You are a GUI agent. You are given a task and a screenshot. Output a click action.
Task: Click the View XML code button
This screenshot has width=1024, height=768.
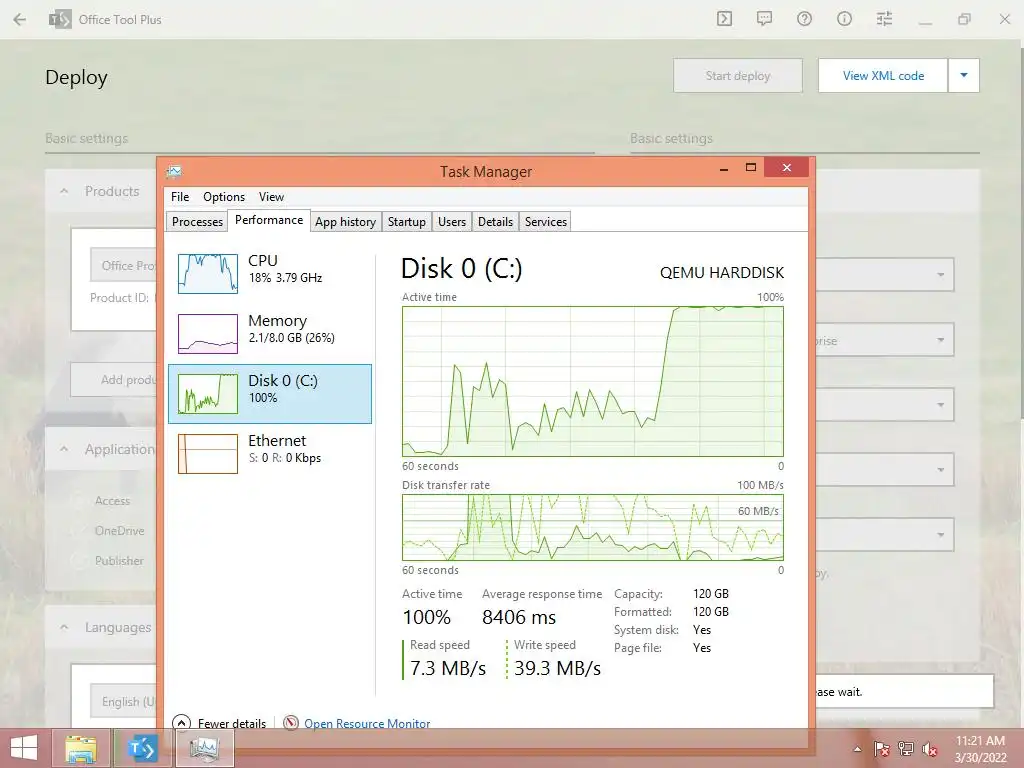click(x=883, y=76)
